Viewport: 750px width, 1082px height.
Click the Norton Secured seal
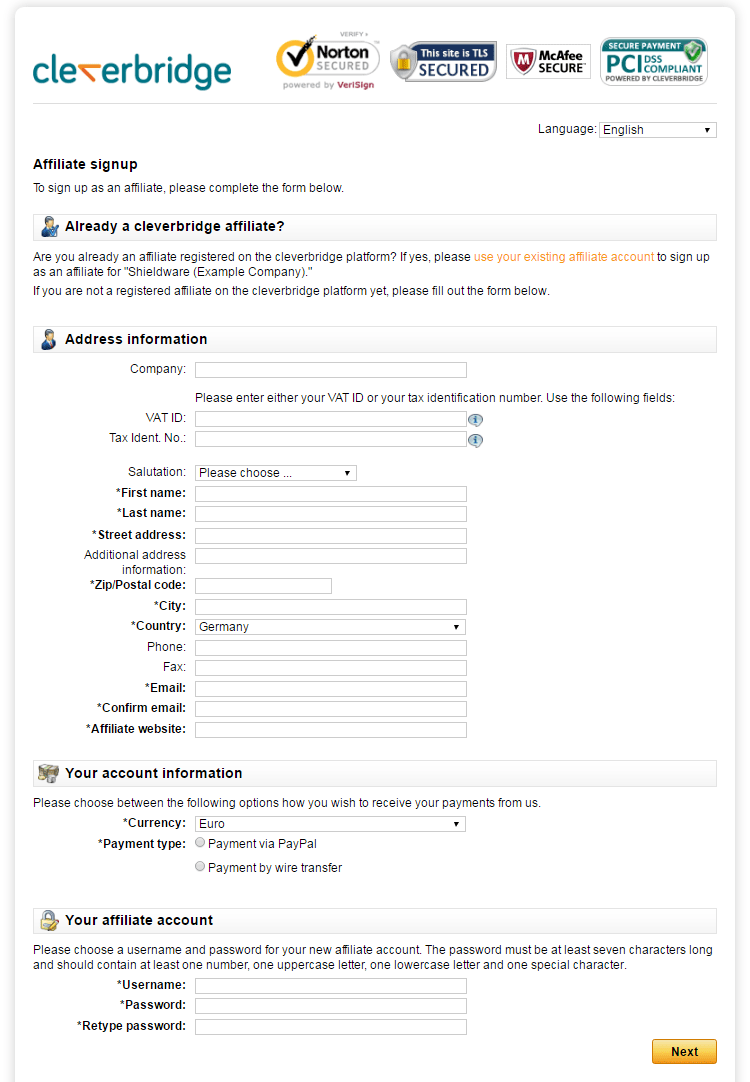pos(327,62)
